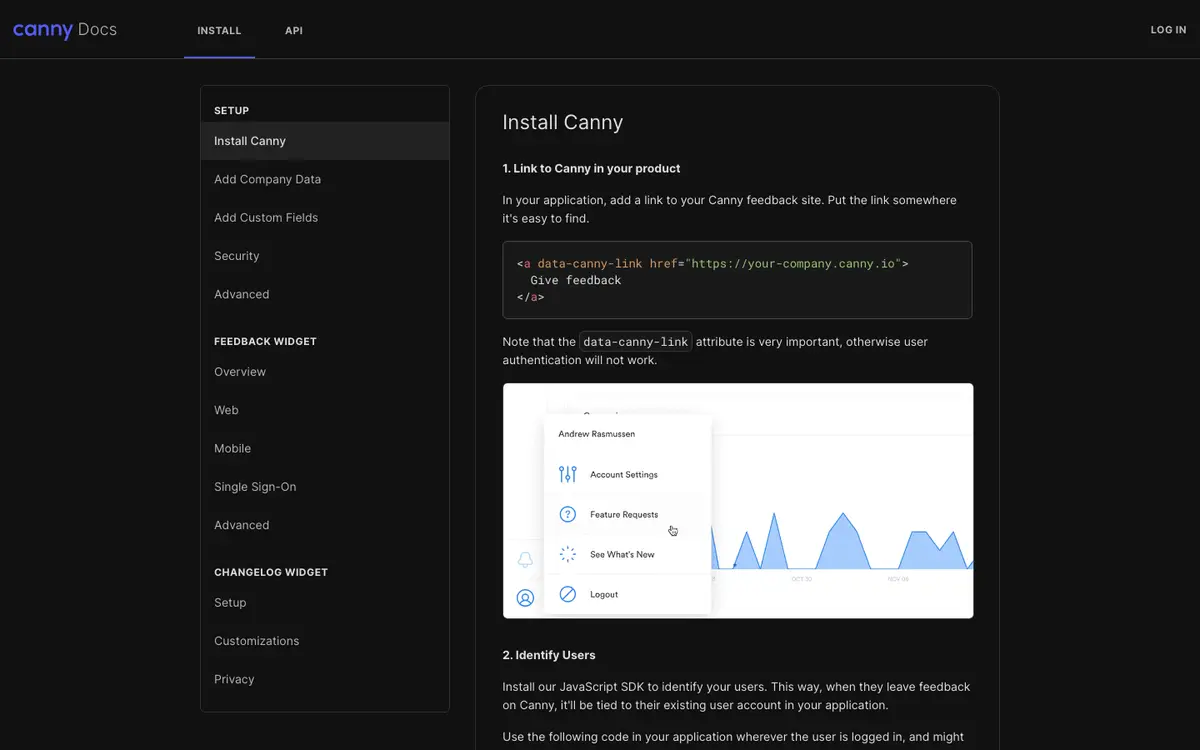Image resolution: width=1200 pixels, height=750 pixels.
Task: Click the SETUP section header
Action: (x=232, y=111)
